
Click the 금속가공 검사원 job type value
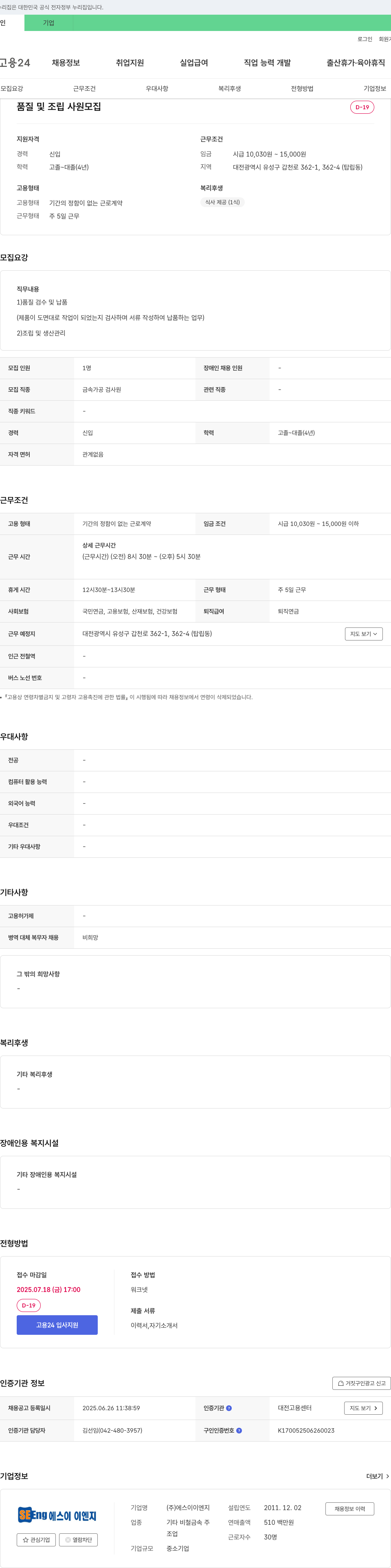coord(102,390)
